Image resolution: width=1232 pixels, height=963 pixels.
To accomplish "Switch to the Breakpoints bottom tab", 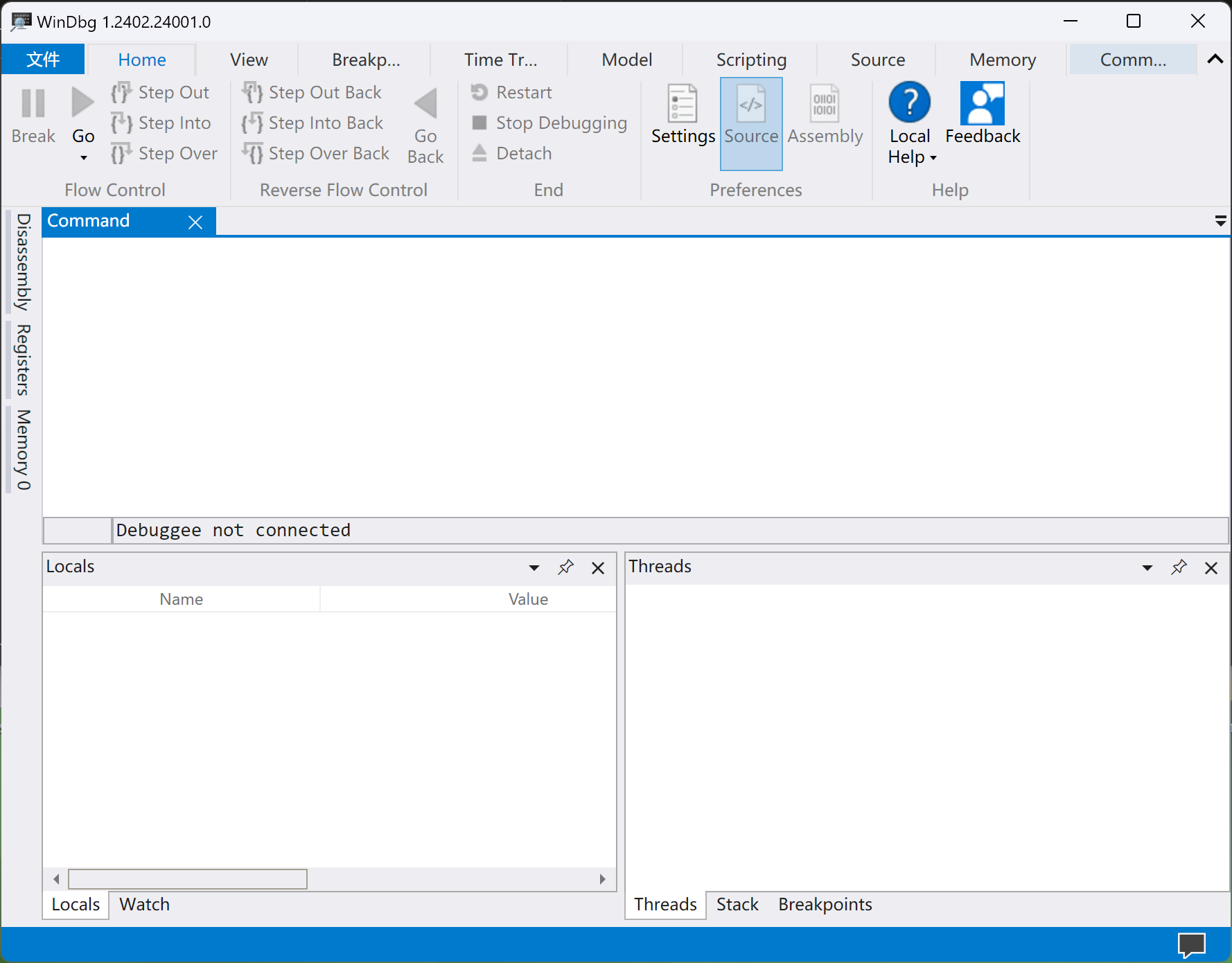I will [x=825, y=904].
